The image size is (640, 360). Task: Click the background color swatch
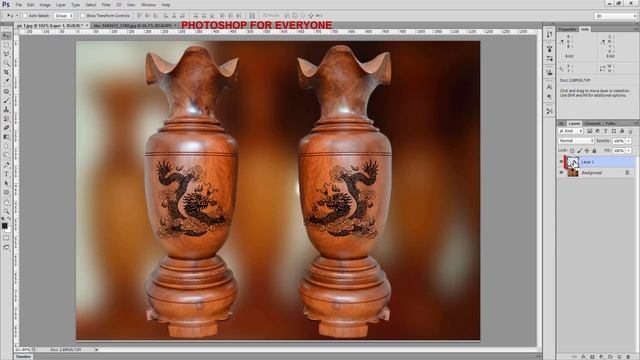[8, 229]
